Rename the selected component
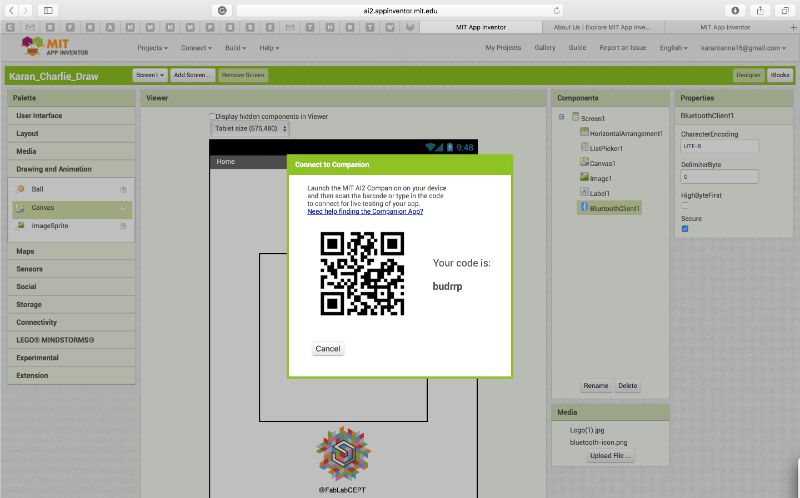 click(x=595, y=386)
